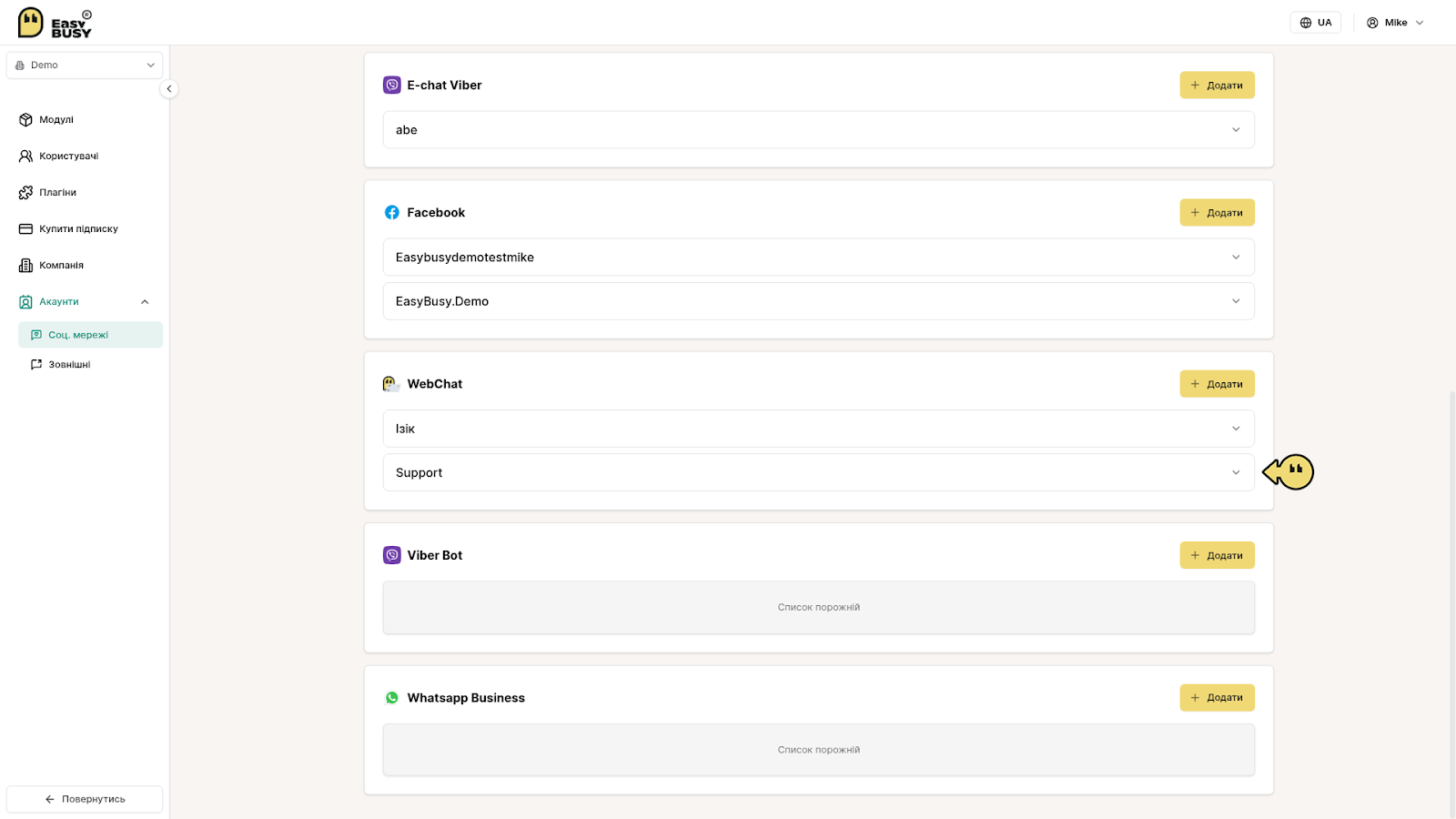Click the Facebook logo icon

(x=391, y=213)
